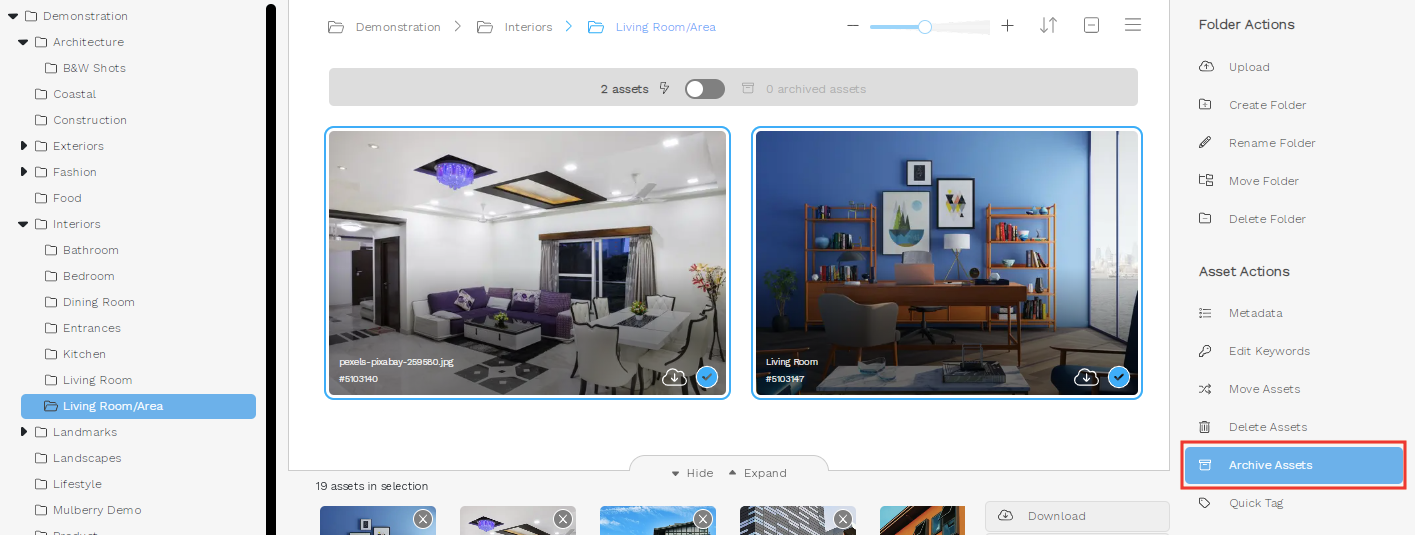Open the Construction folder
The width and height of the screenshot is (1415, 535).
pyautogui.click(x=90, y=120)
